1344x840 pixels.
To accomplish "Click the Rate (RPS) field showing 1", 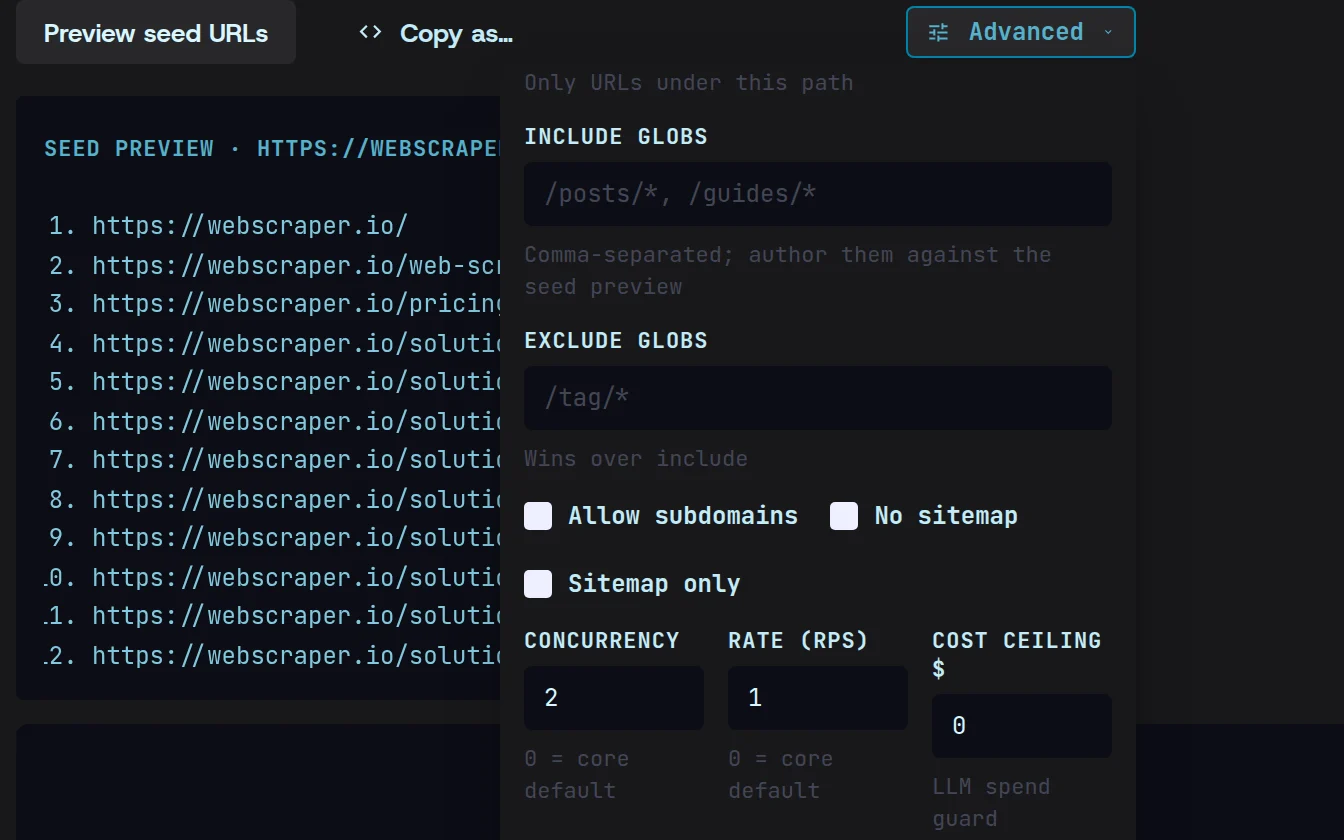I will (x=818, y=698).
